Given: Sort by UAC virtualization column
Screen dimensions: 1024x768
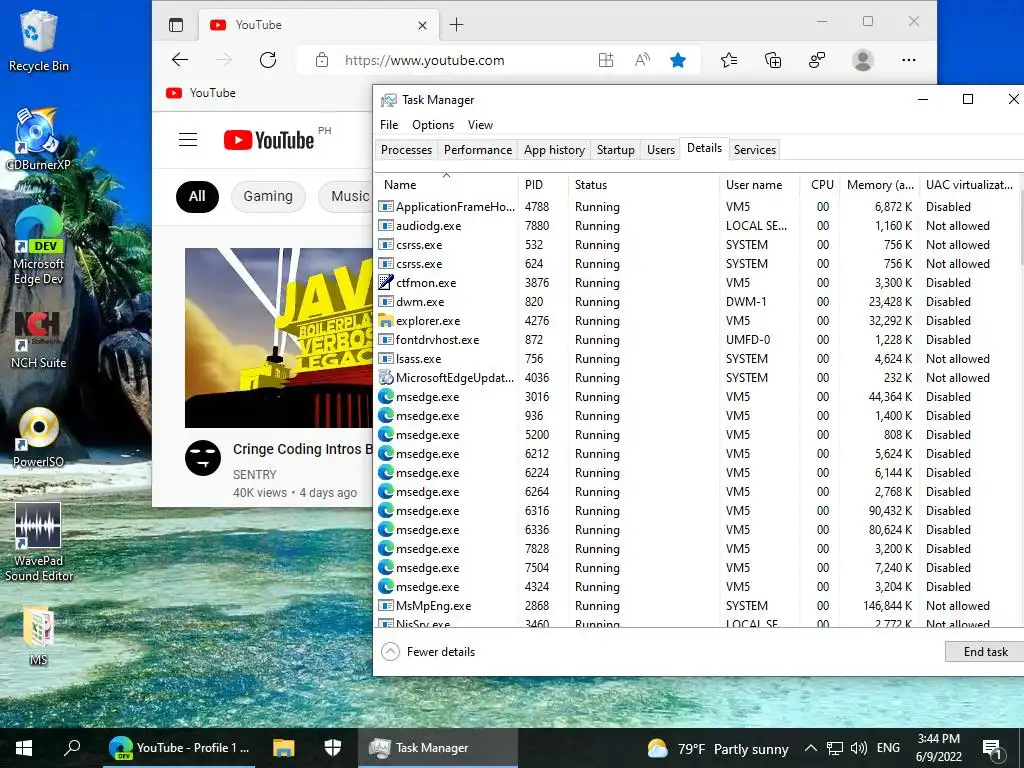Looking at the screenshot, I should click(x=969, y=185).
